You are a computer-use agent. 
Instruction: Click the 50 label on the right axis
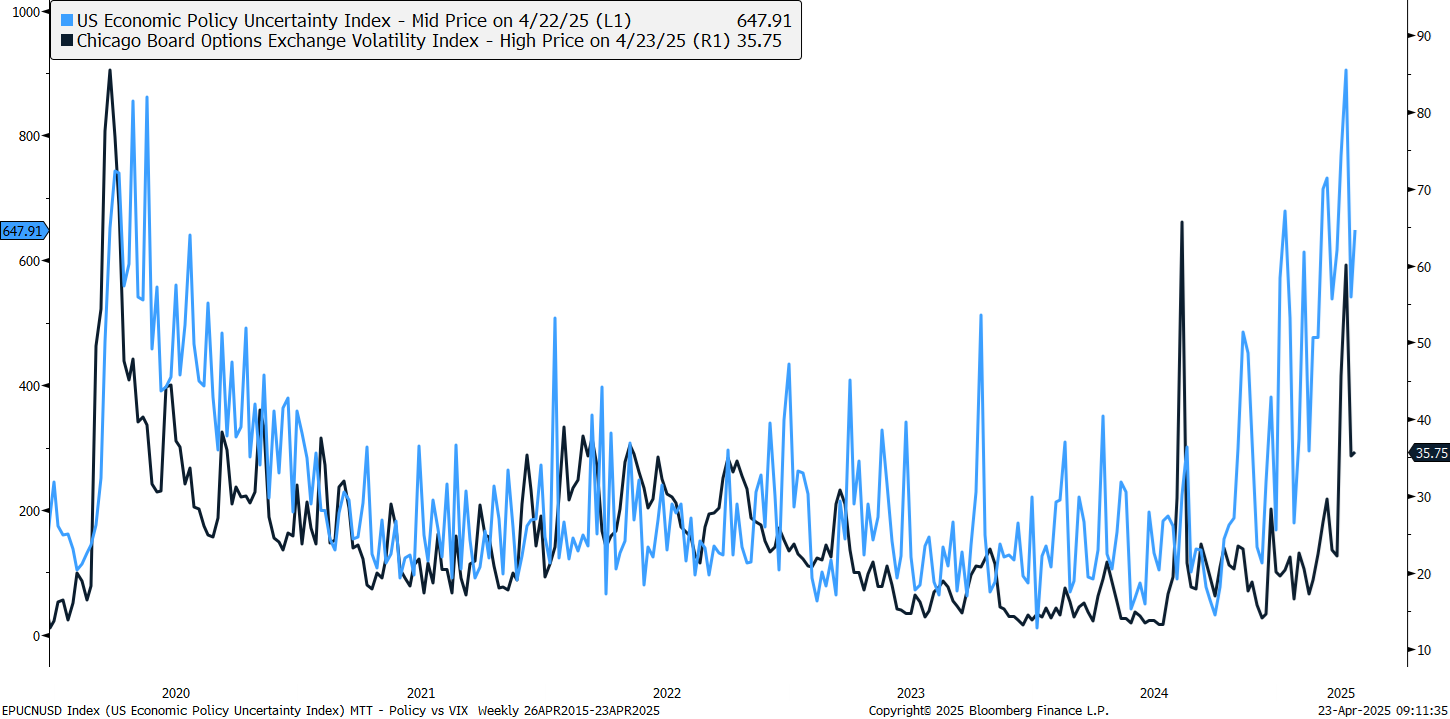pos(1422,343)
